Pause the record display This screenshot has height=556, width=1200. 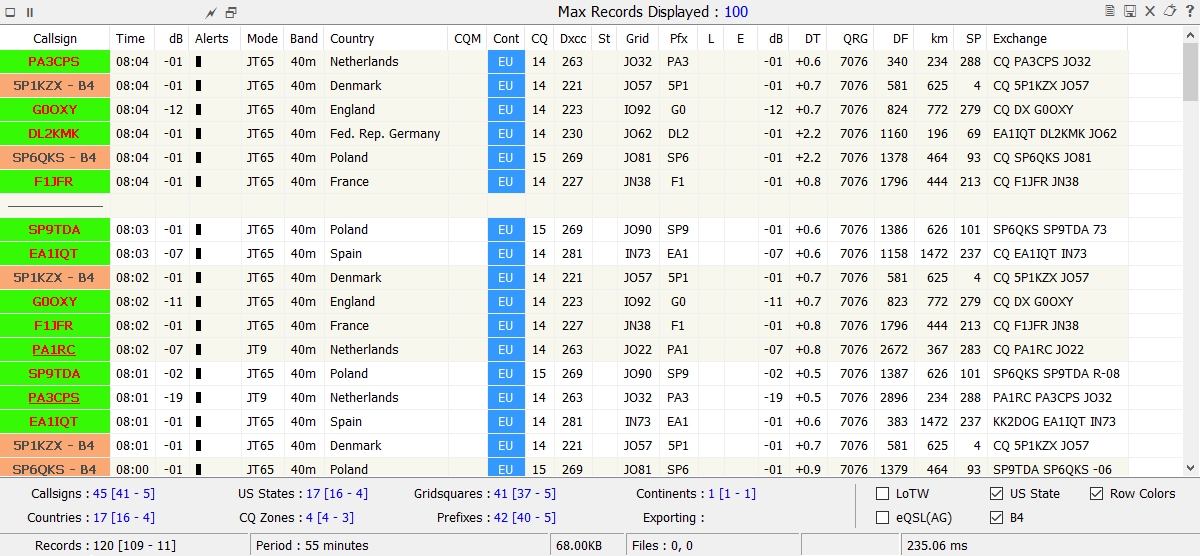(30, 12)
